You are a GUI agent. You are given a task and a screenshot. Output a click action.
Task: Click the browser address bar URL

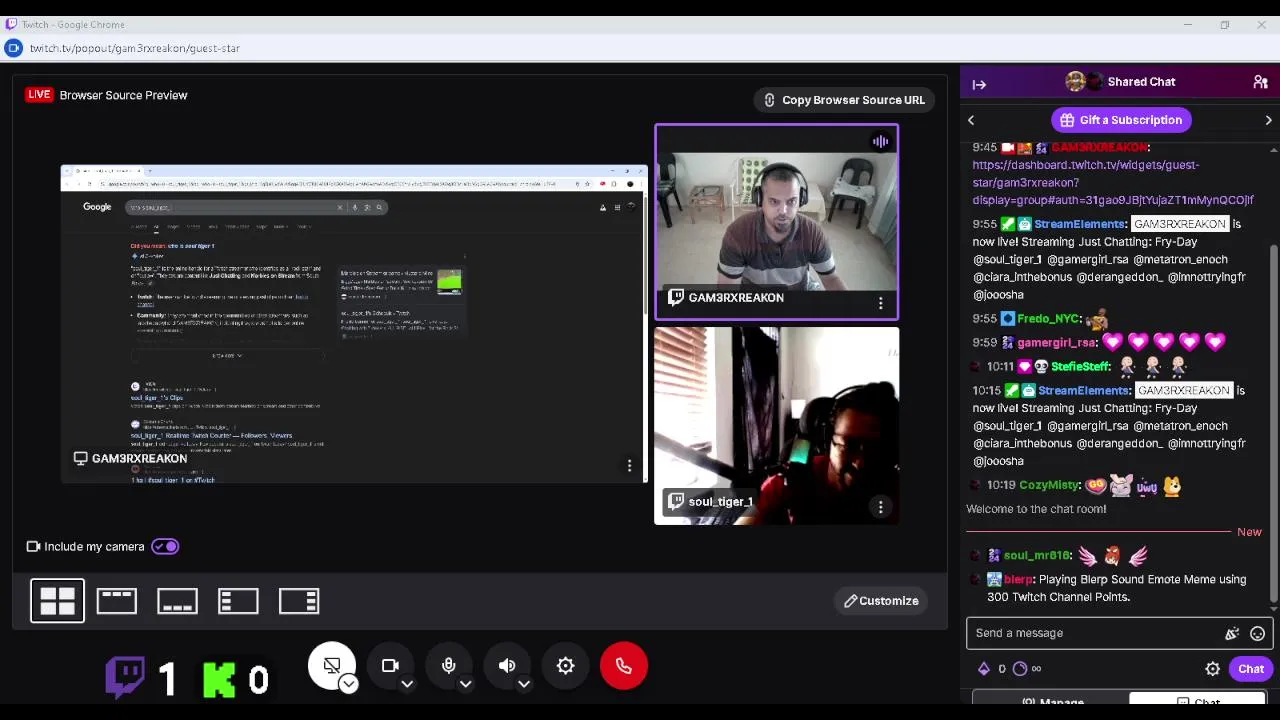pos(135,48)
